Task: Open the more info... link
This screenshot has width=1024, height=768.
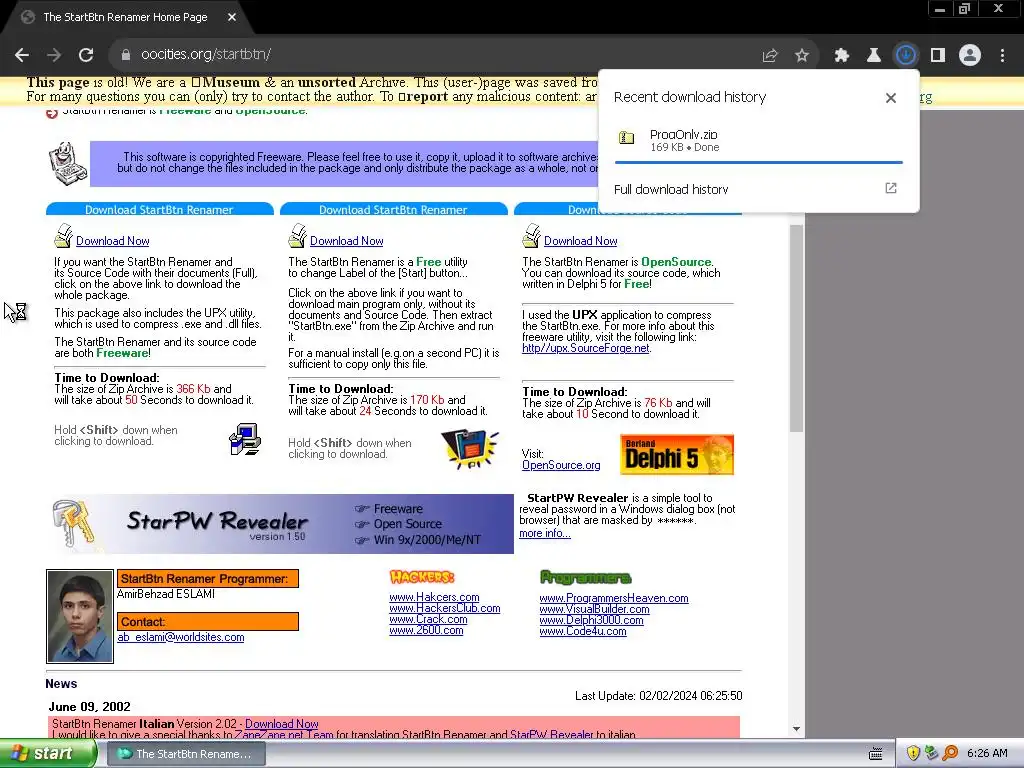Action: tap(545, 534)
